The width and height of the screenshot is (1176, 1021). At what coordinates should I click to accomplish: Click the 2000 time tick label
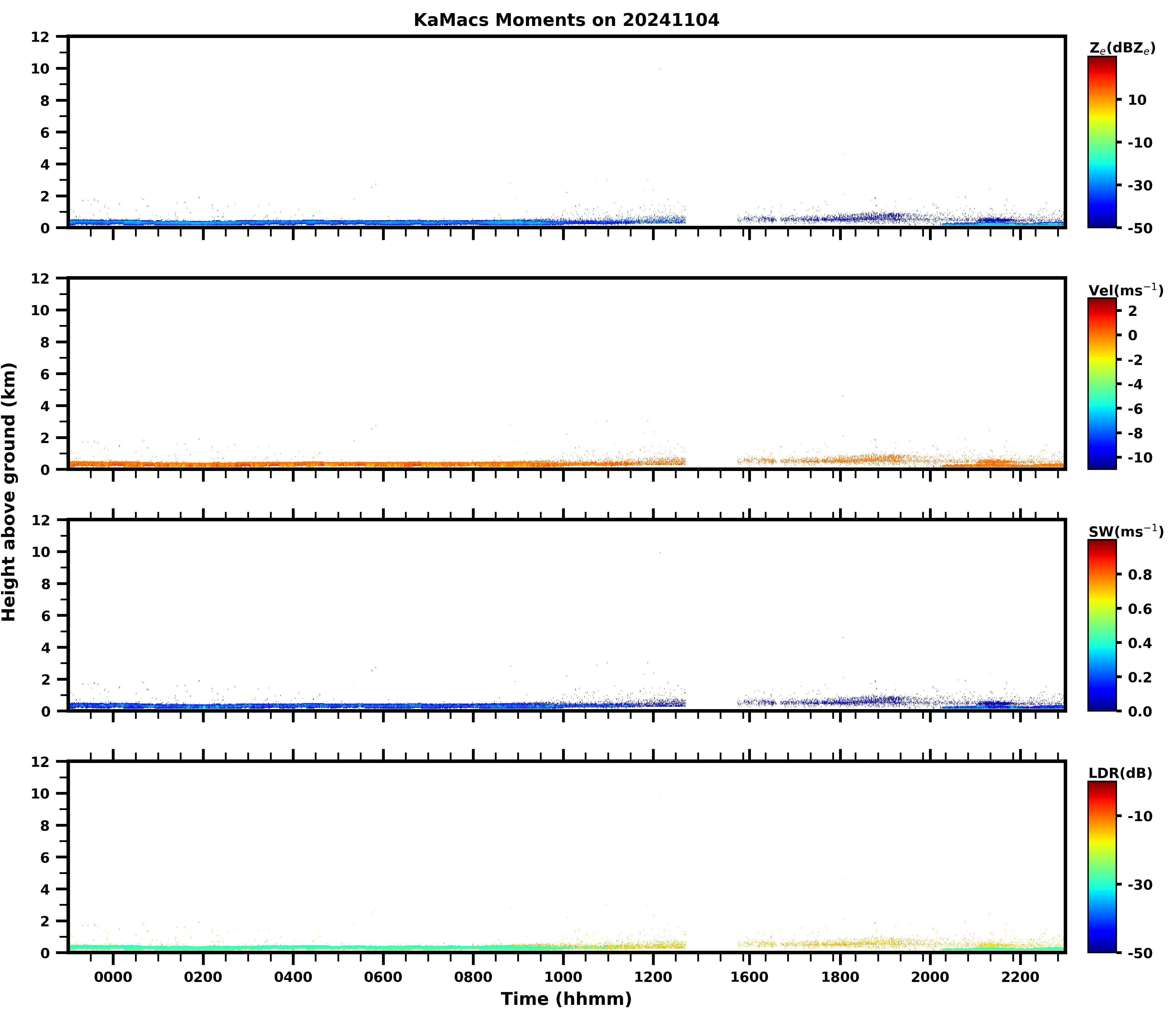pos(930,978)
